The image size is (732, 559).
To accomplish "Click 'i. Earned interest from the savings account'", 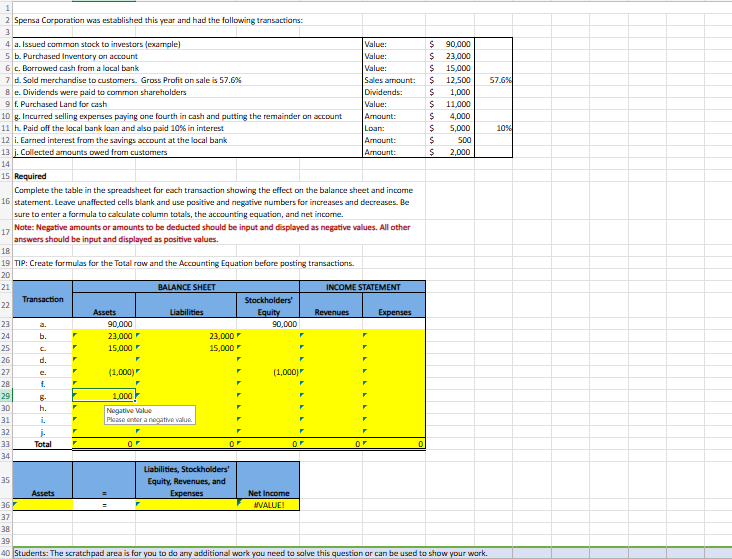I will pos(120,140).
